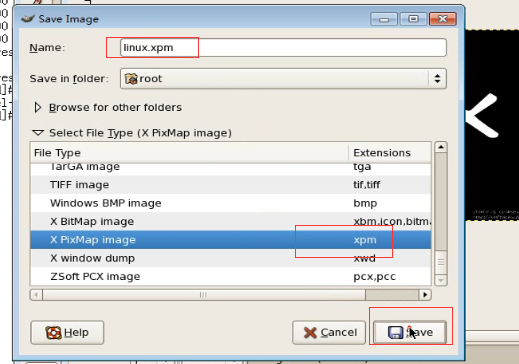Image resolution: width=519 pixels, height=364 pixels.
Task: Open the Save in folder root dropdown
Action: coord(283,79)
